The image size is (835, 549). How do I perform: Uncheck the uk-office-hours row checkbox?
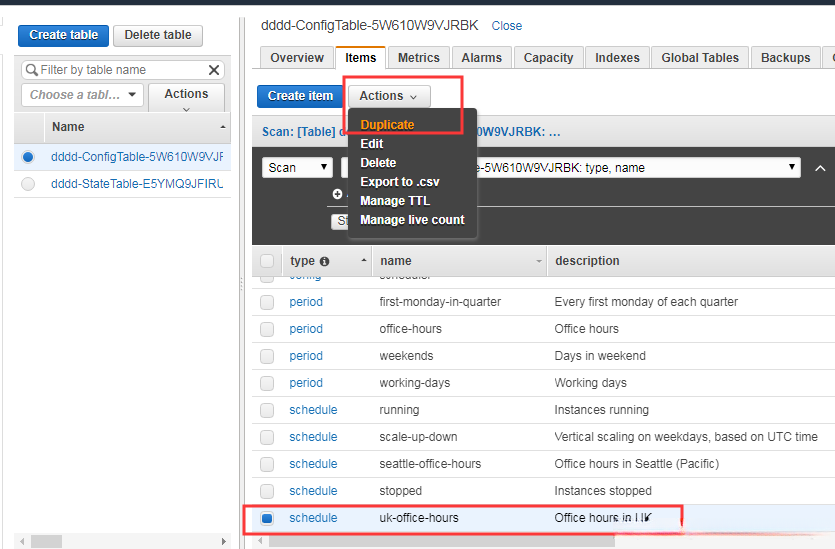267,518
